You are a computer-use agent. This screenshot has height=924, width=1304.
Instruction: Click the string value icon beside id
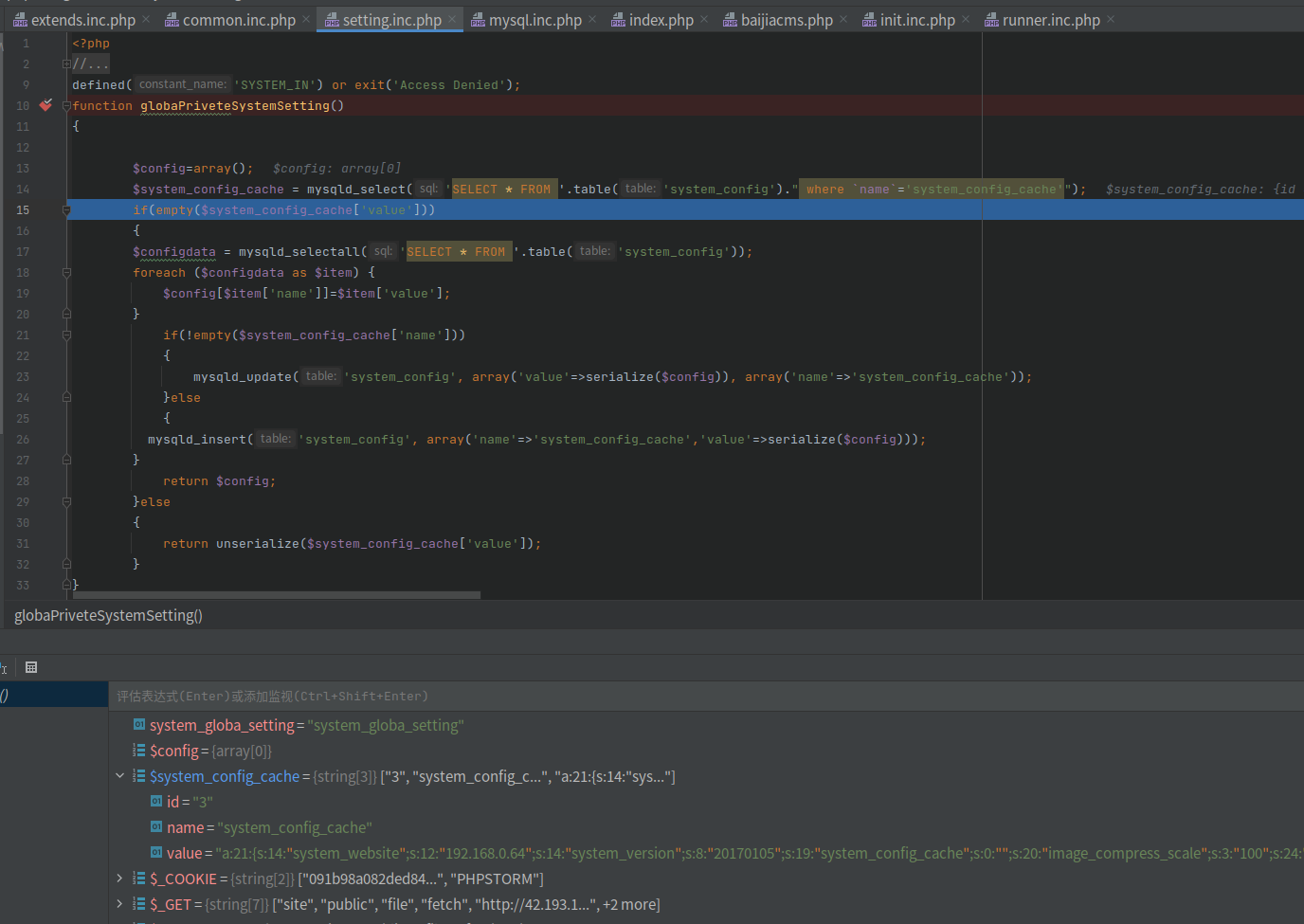(x=157, y=802)
